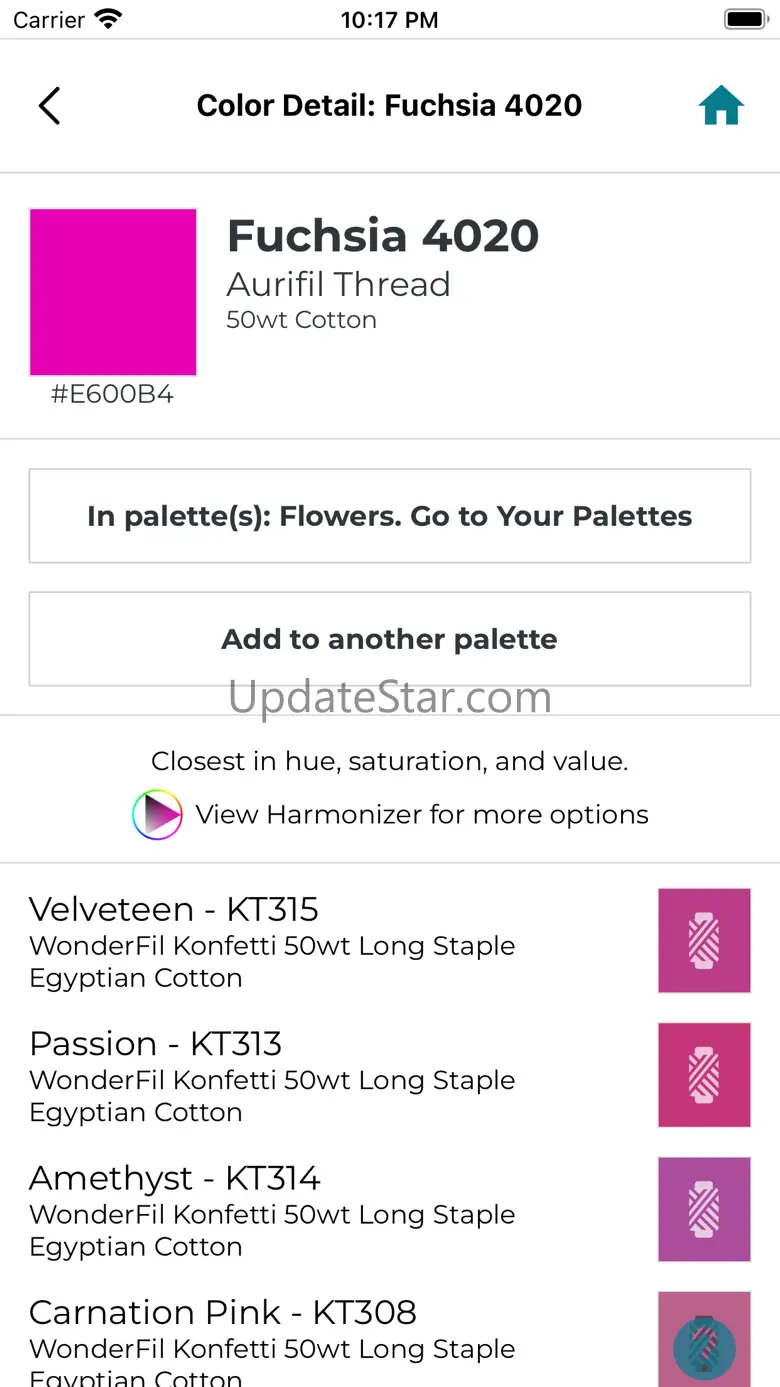Tap the thread spool icon for Velveteen KT315
This screenshot has width=780, height=1387.
tap(704, 941)
